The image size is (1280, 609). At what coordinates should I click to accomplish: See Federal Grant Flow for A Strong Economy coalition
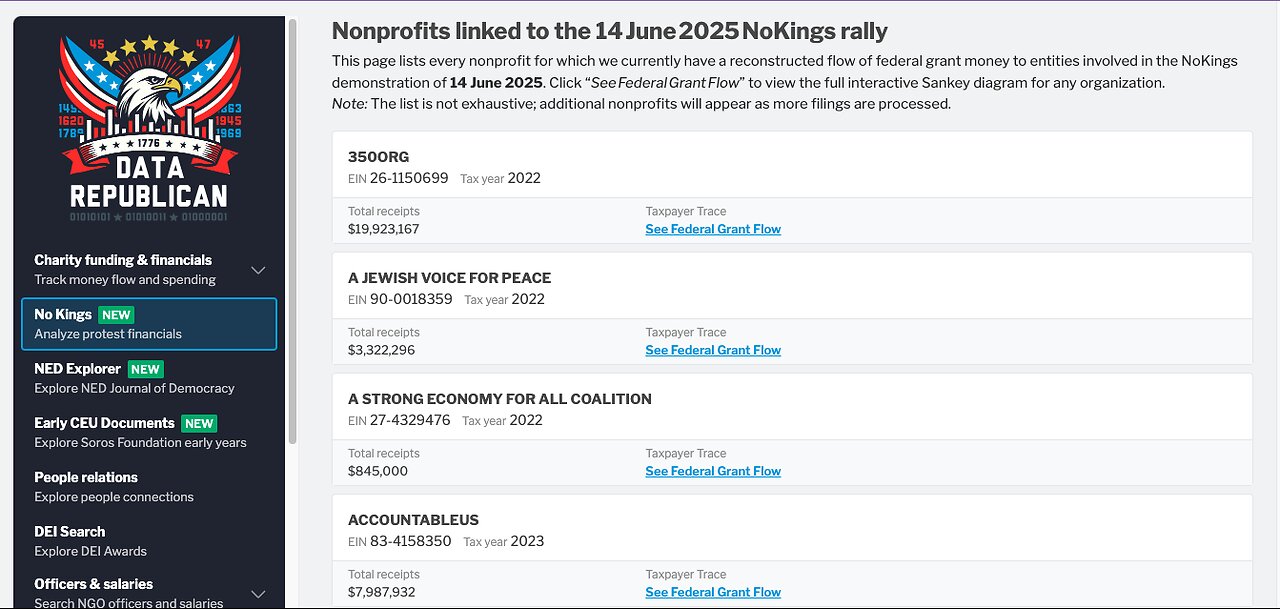point(713,471)
